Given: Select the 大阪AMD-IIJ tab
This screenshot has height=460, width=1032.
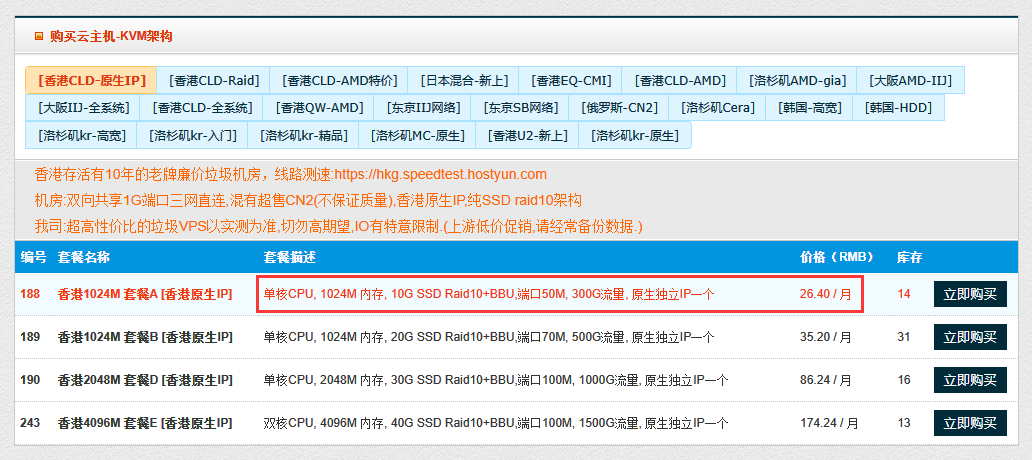Looking at the screenshot, I should pyautogui.click(x=911, y=80).
